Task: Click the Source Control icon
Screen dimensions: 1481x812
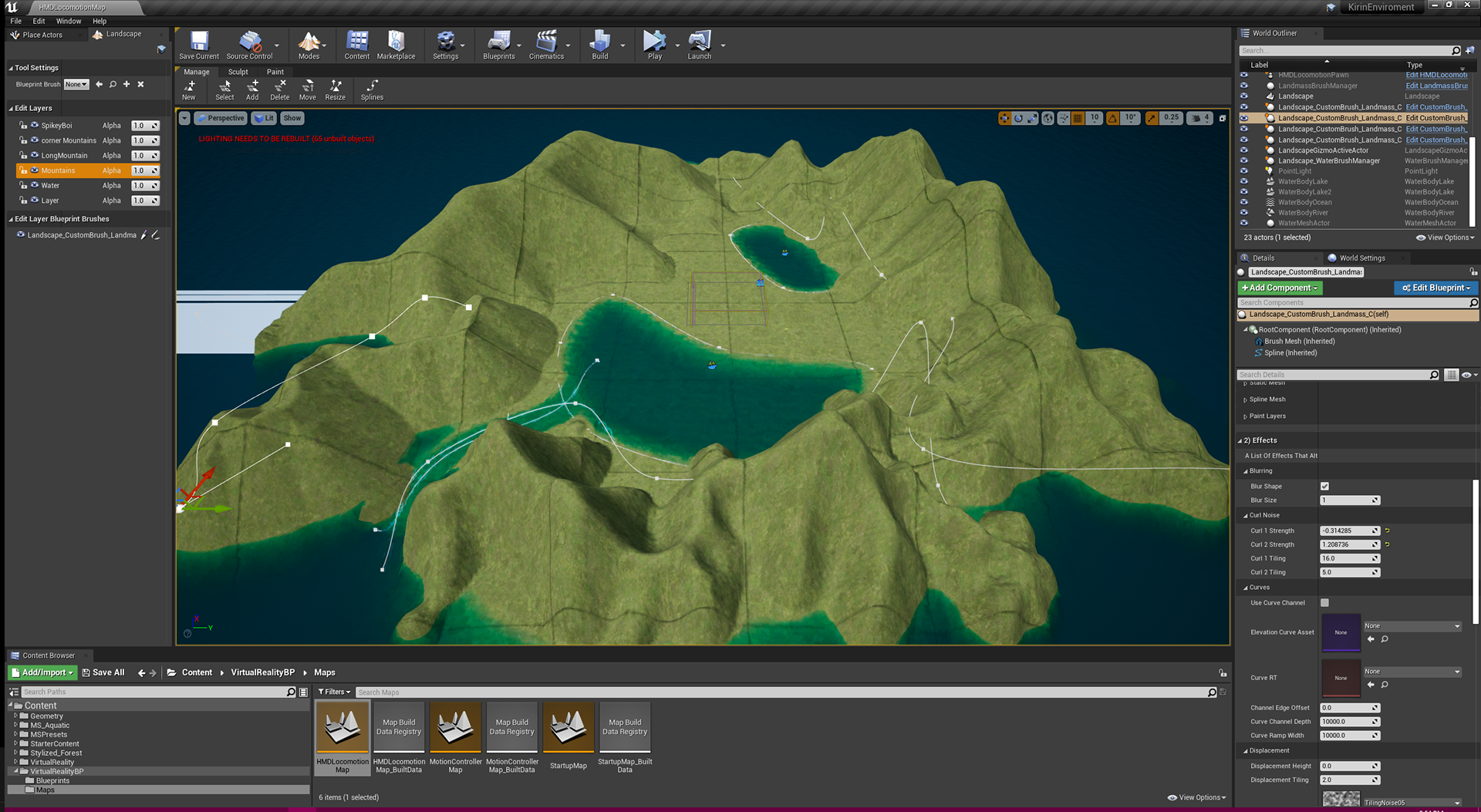Action: [249, 45]
